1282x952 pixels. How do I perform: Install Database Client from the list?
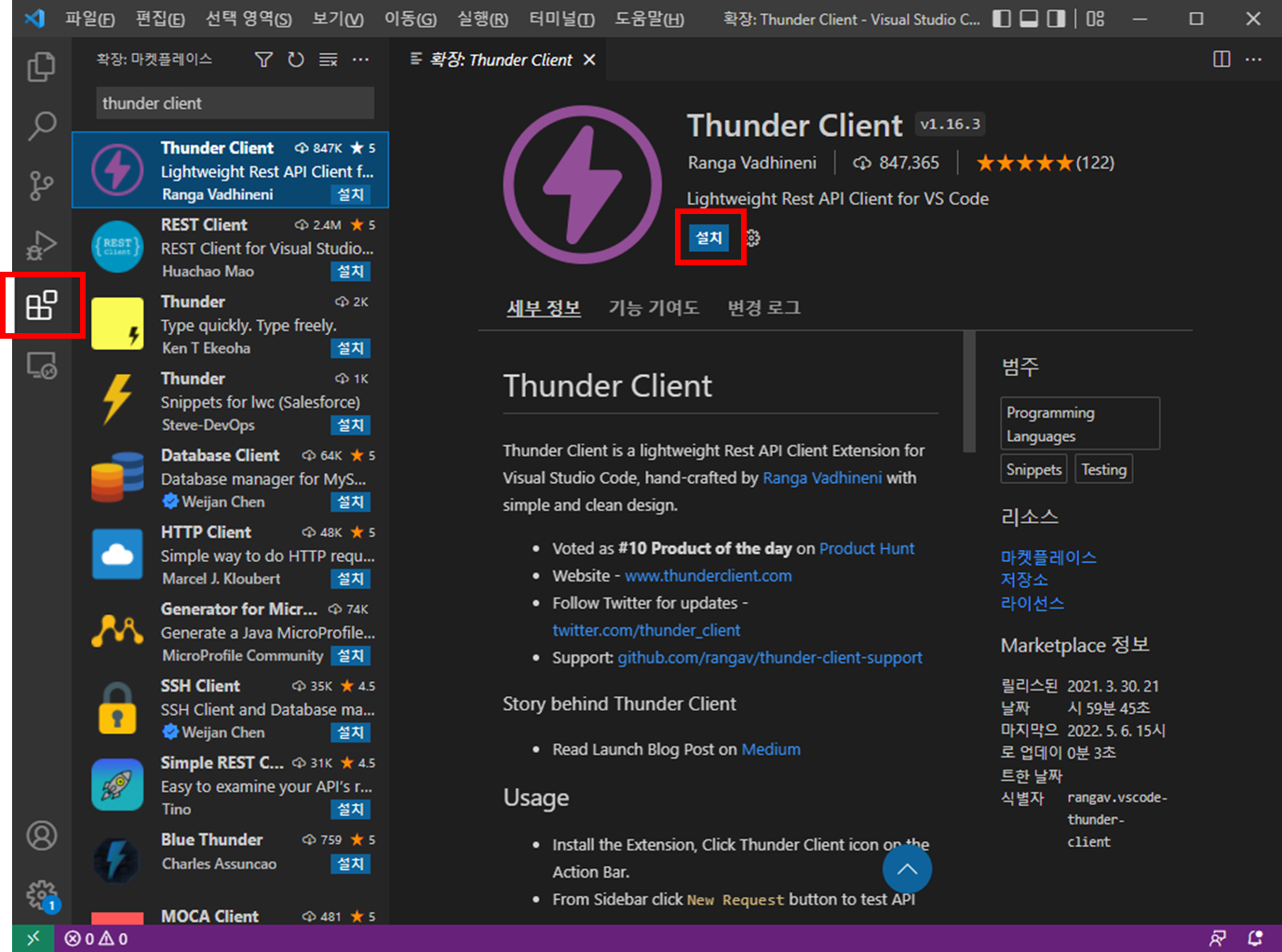pos(351,503)
